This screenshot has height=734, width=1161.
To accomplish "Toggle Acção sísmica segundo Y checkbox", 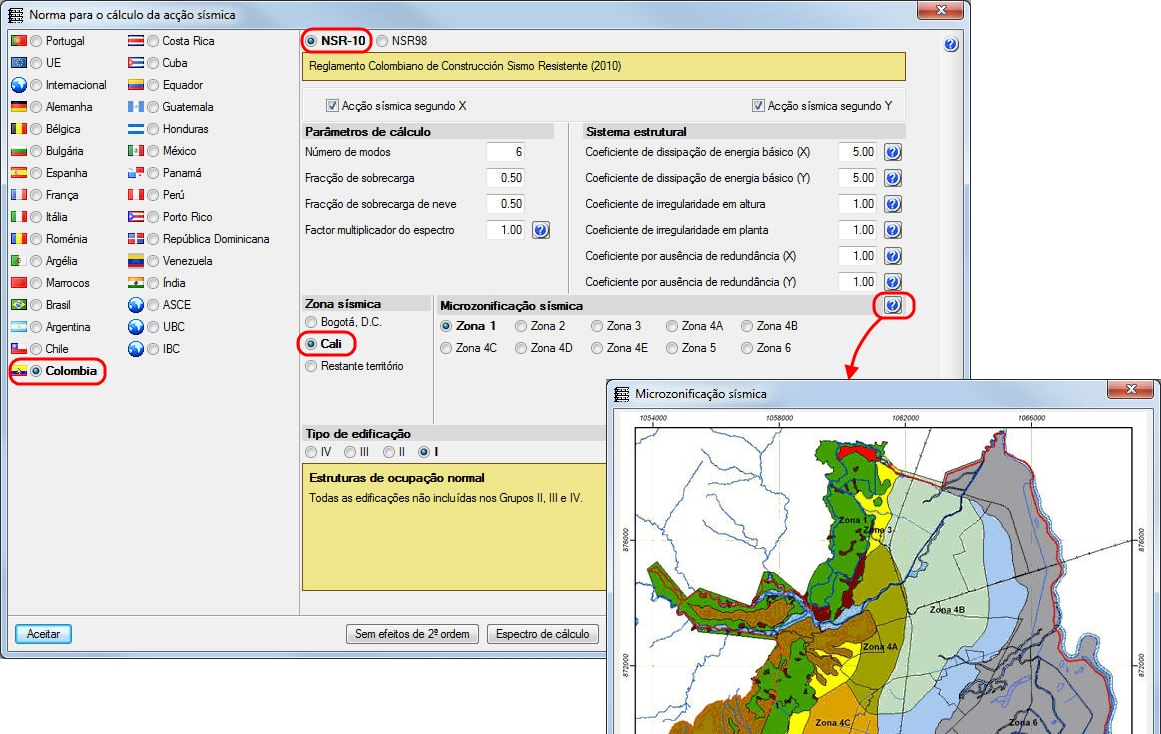I will coord(758,106).
